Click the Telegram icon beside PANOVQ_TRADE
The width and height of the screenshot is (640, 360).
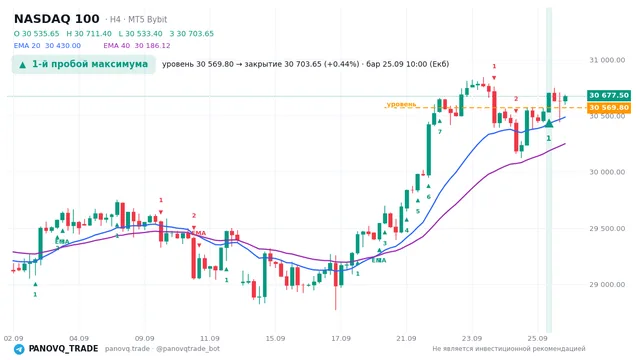(19, 349)
